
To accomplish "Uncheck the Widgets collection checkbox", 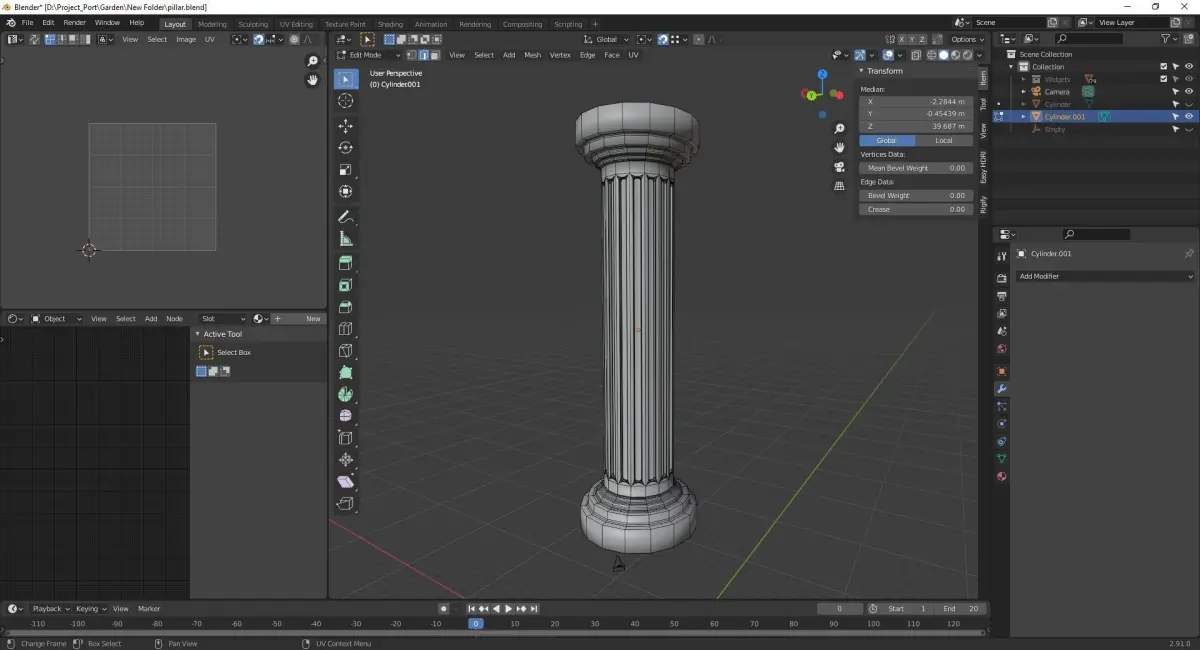I will 1163,79.
